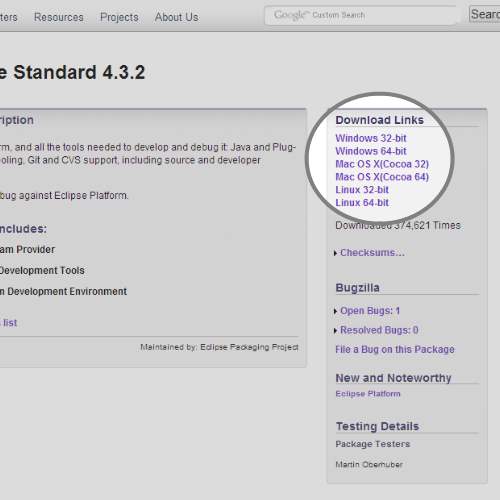Click the Bugzilla heading

coord(357,288)
